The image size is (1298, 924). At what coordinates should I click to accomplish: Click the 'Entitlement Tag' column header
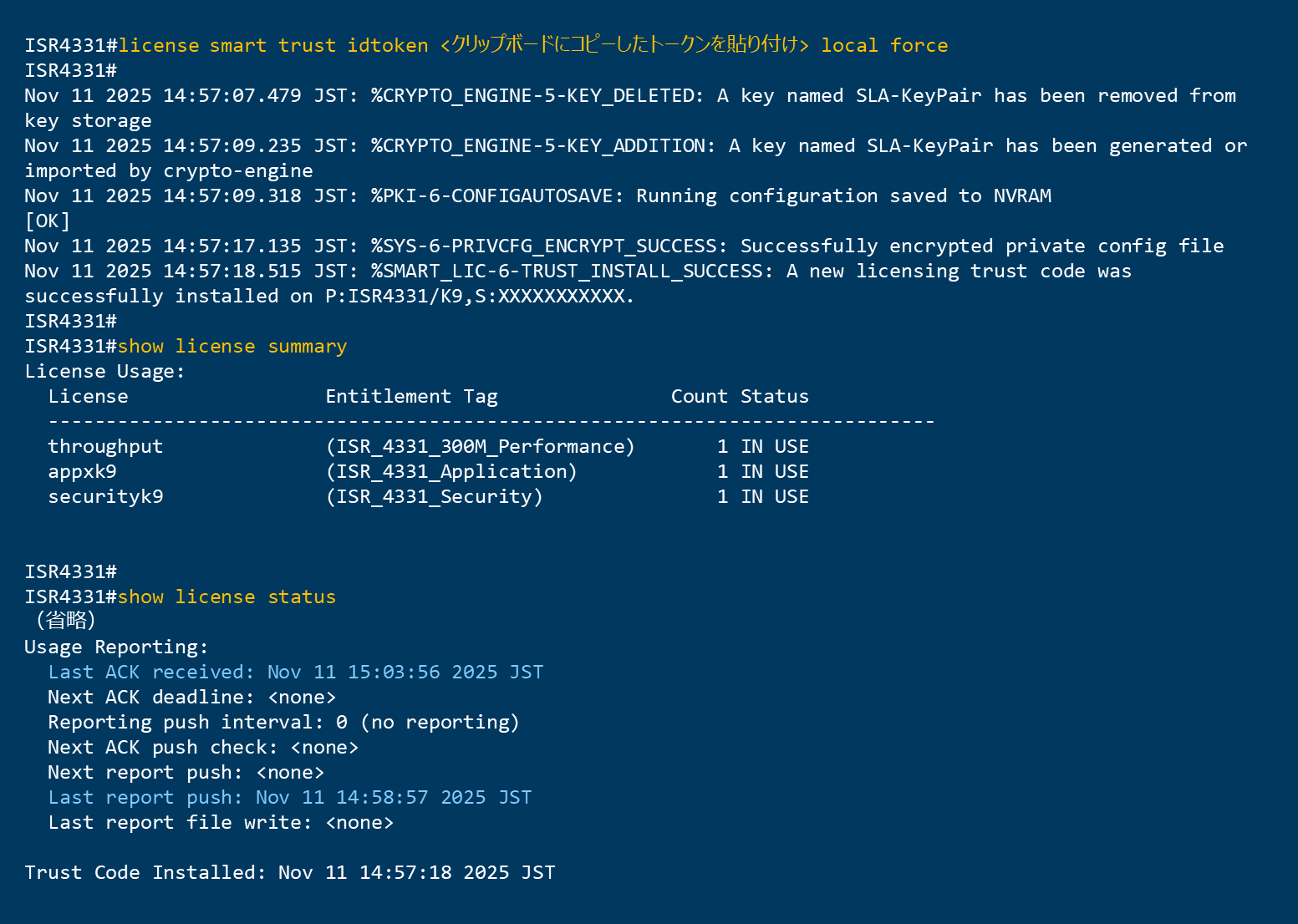click(411, 397)
